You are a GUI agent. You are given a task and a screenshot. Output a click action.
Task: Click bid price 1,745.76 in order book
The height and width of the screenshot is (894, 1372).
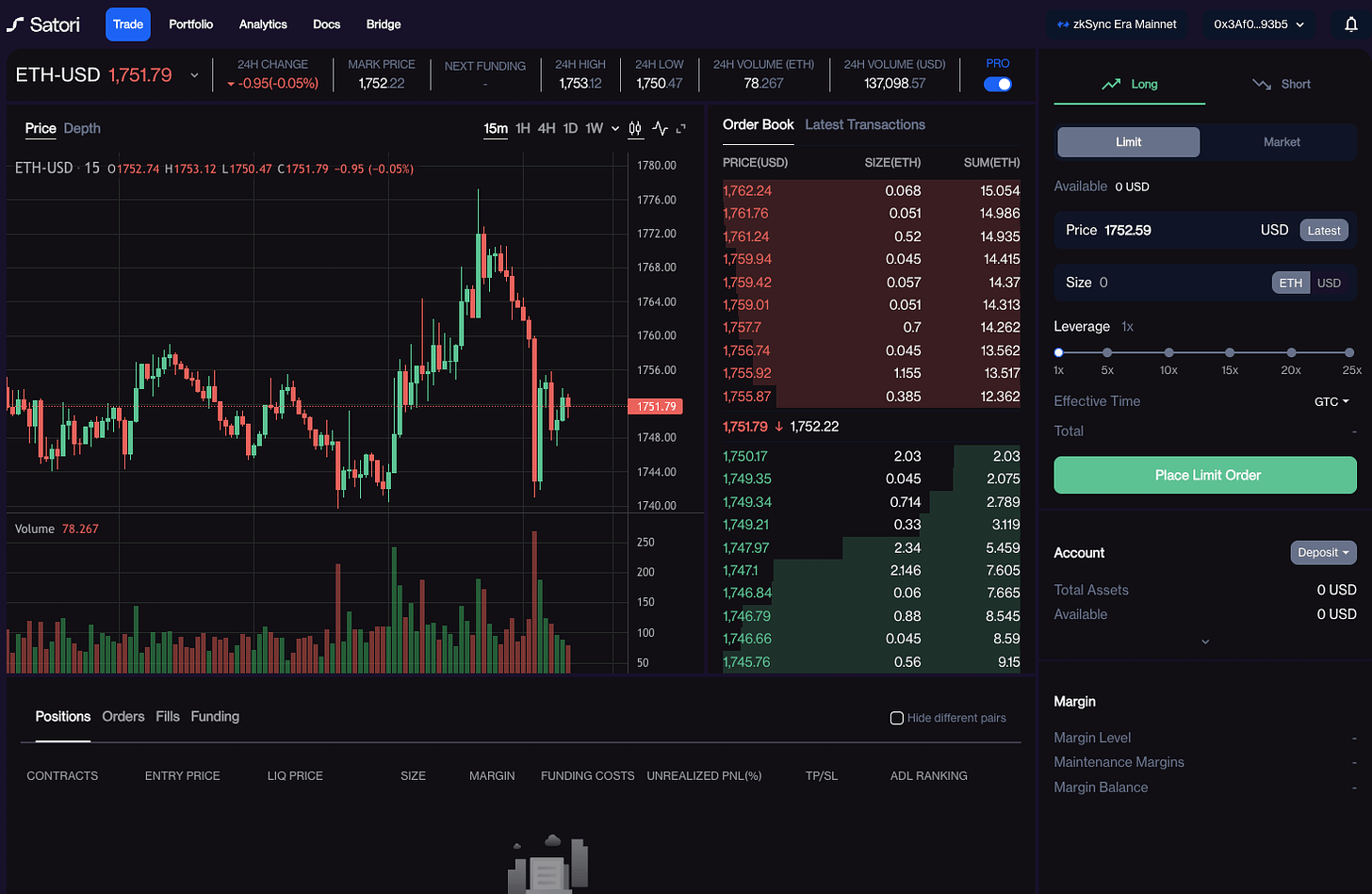(746, 662)
